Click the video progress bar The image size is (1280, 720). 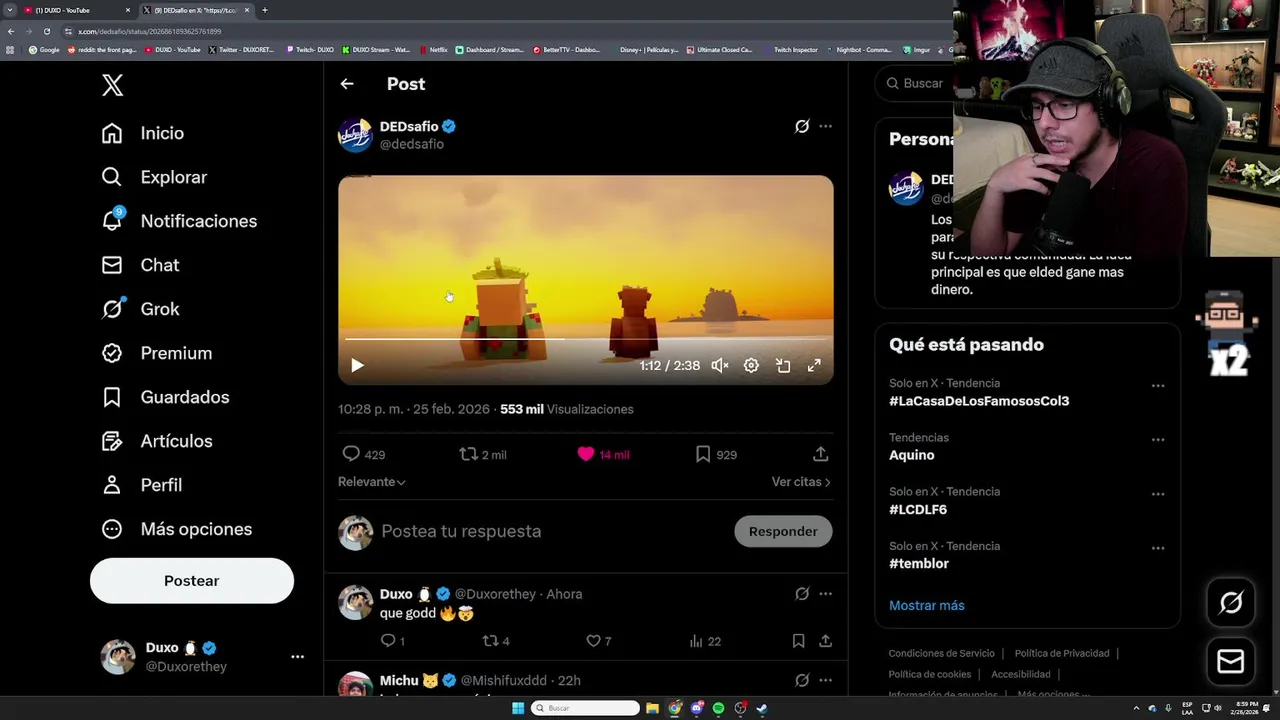click(x=586, y=340)
